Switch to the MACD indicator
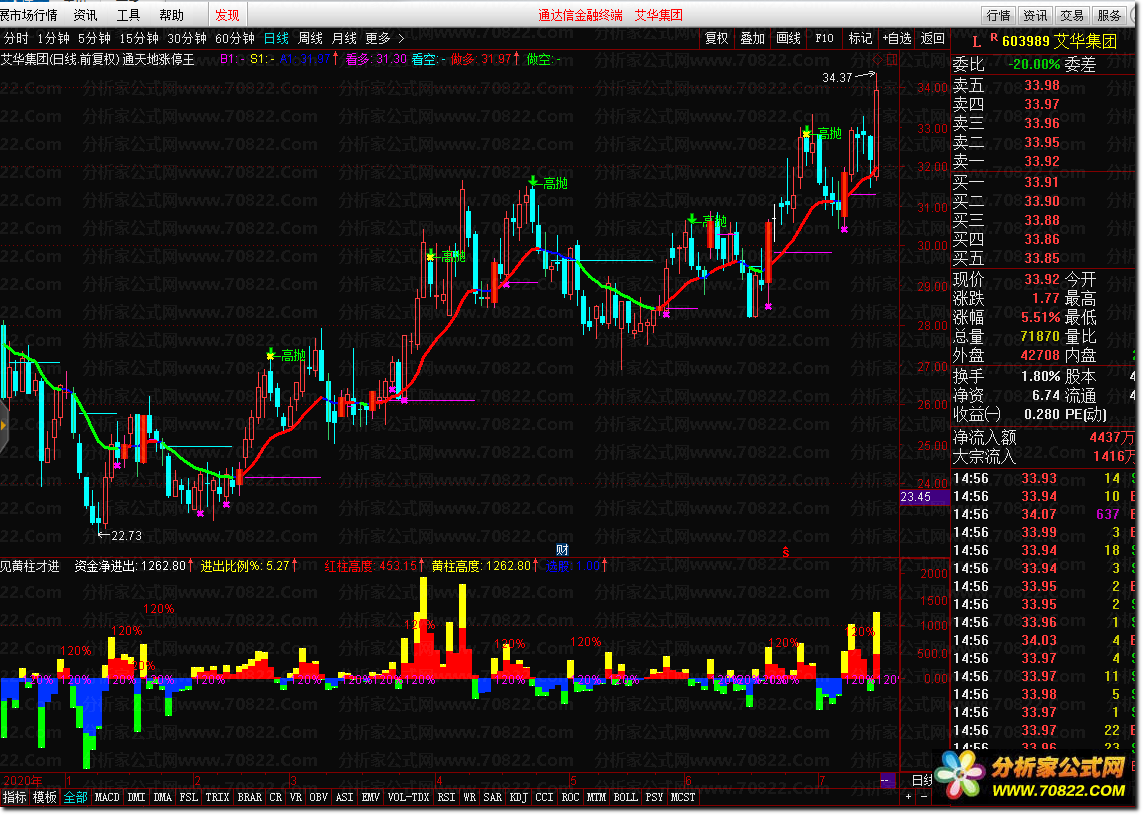The width and height of the screenshot is (1144, 815). (107, 797)
